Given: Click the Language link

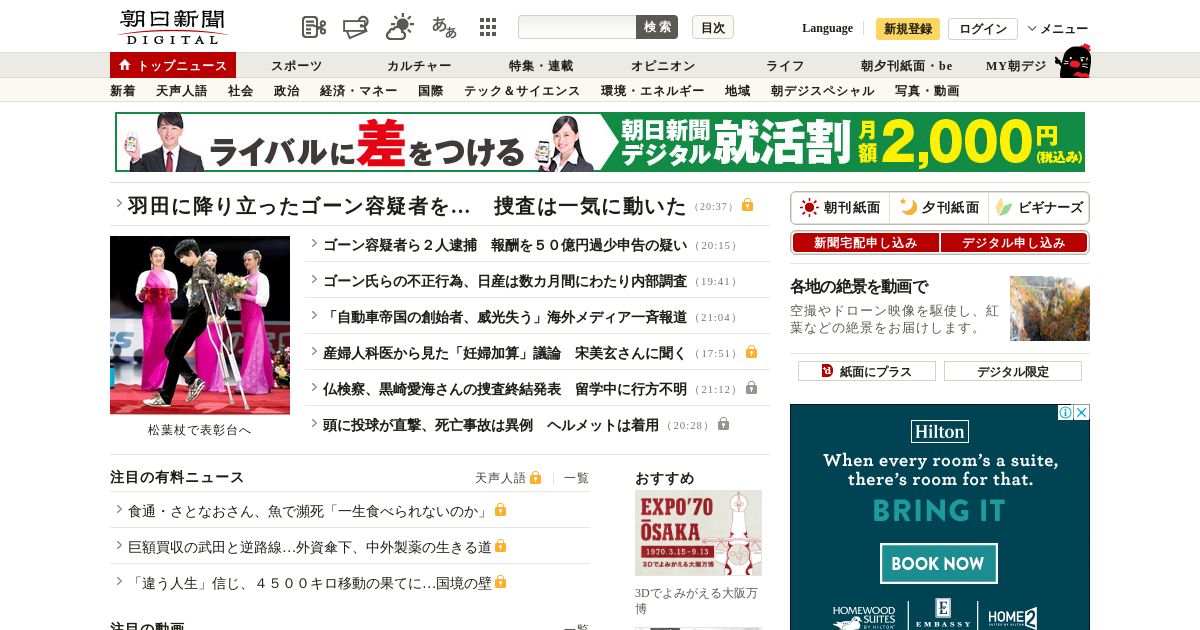Looking at the screenshot, I should [827, 28].
